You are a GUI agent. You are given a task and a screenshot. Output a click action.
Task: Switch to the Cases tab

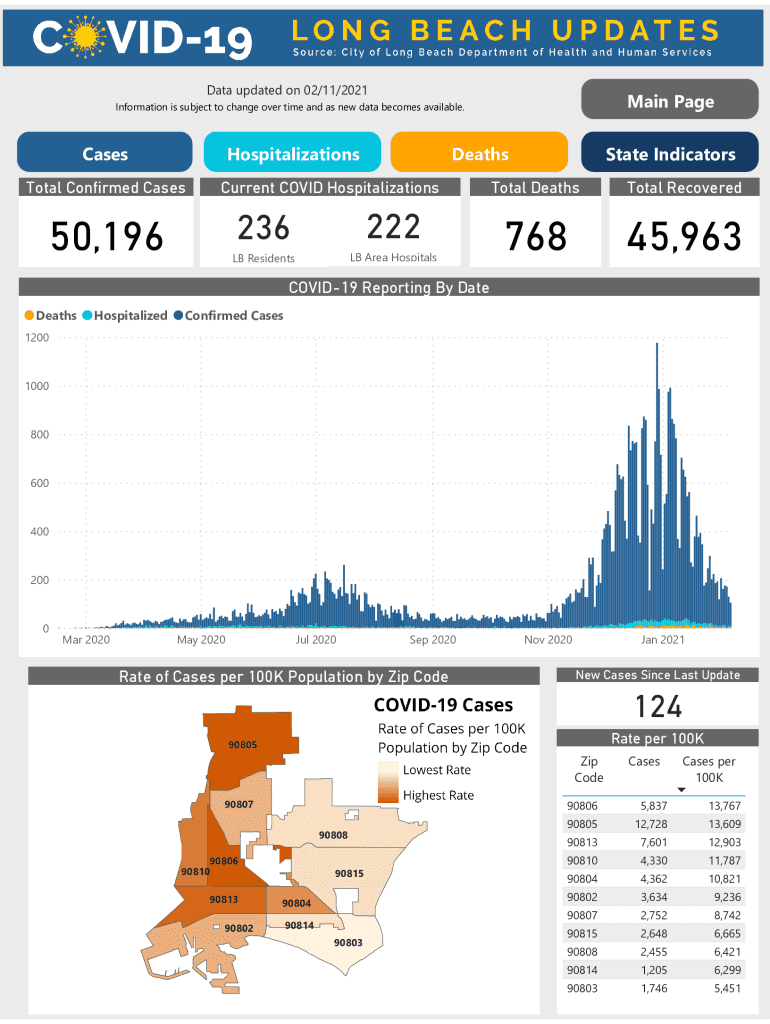(105, 154)
